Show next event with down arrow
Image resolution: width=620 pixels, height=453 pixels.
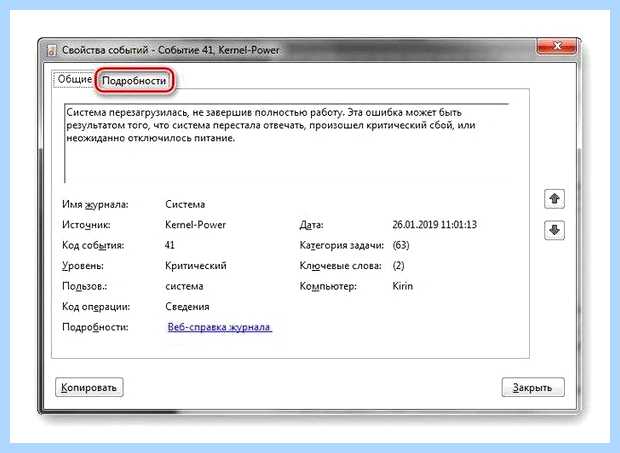point(554,230)
